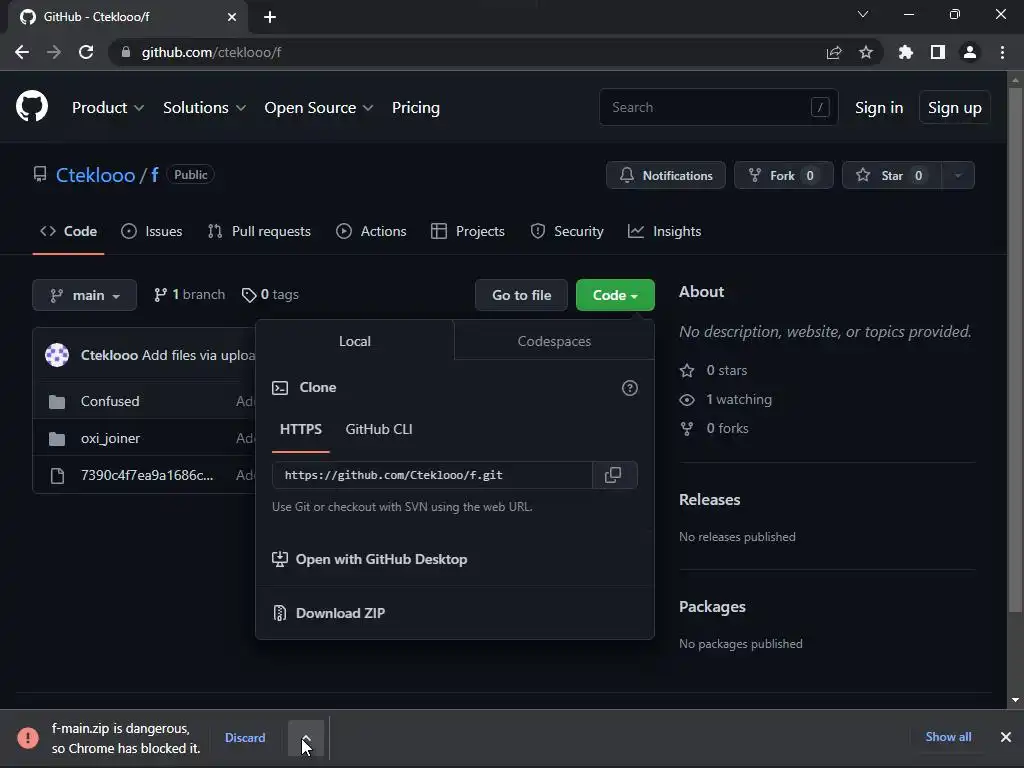Star this repository
Viewport: 1024px width, 768px height.
tap(892, 175)
